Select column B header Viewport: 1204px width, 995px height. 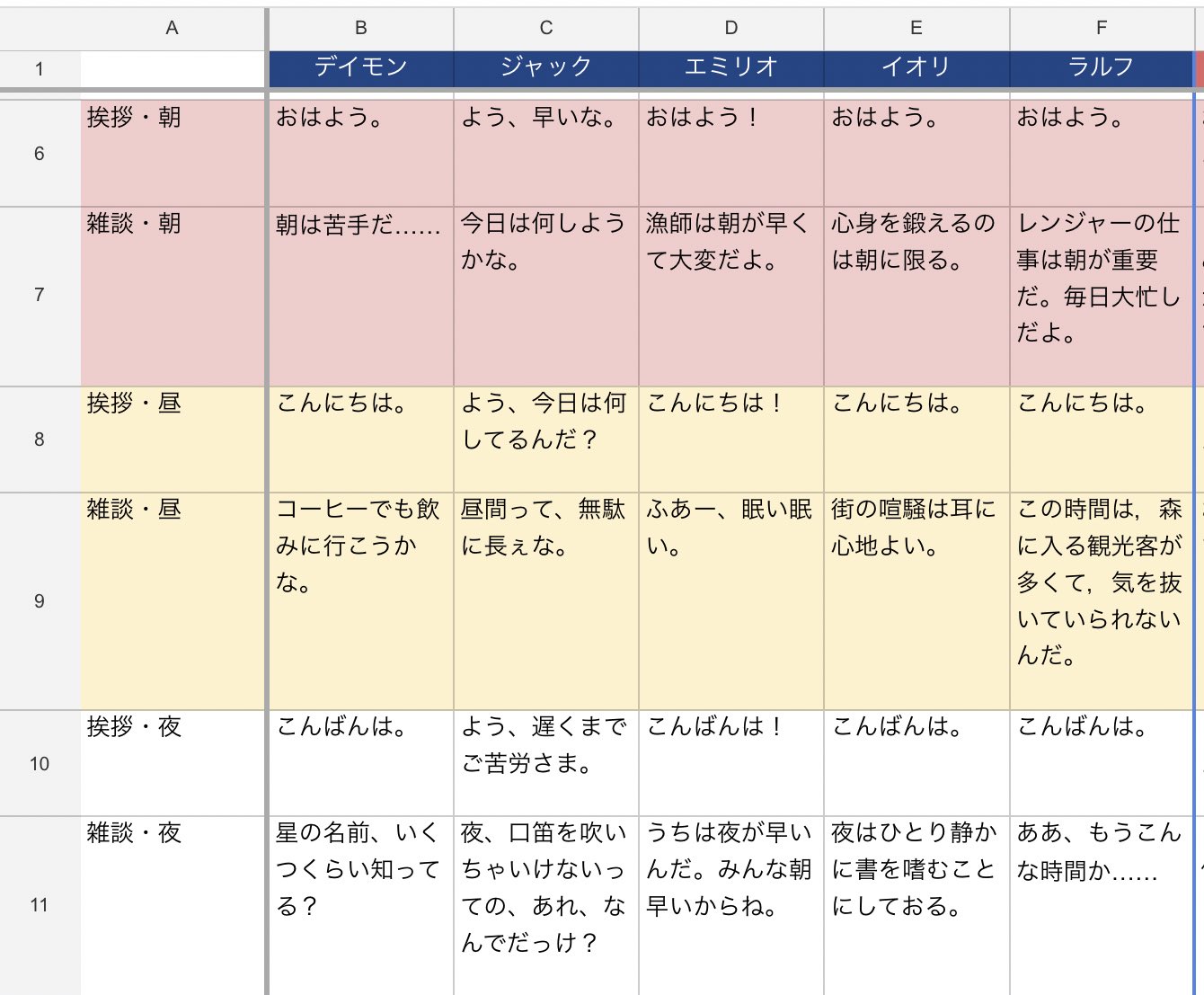[361, 29]
